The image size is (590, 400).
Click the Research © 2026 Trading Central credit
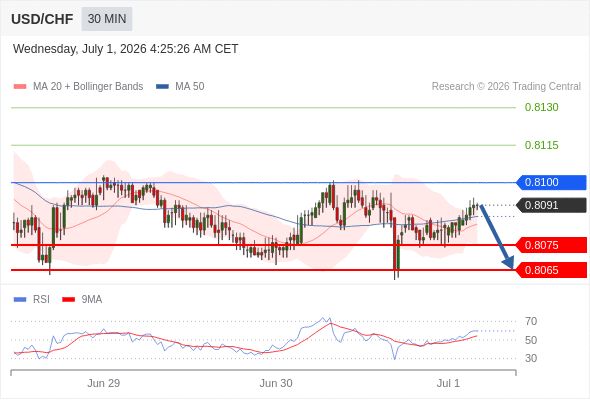(x=506, y=87)
